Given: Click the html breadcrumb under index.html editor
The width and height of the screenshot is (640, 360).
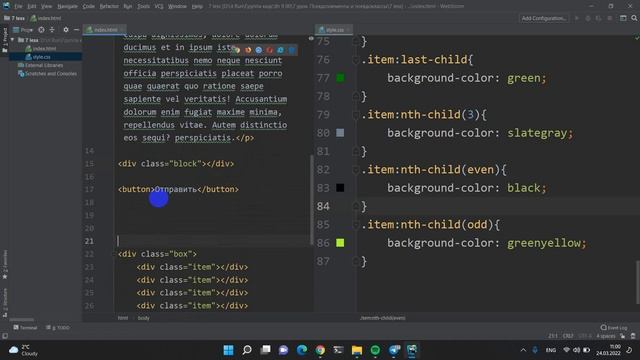Looking at the screenshot, I should pyautogui.click(x=122, y=318).
